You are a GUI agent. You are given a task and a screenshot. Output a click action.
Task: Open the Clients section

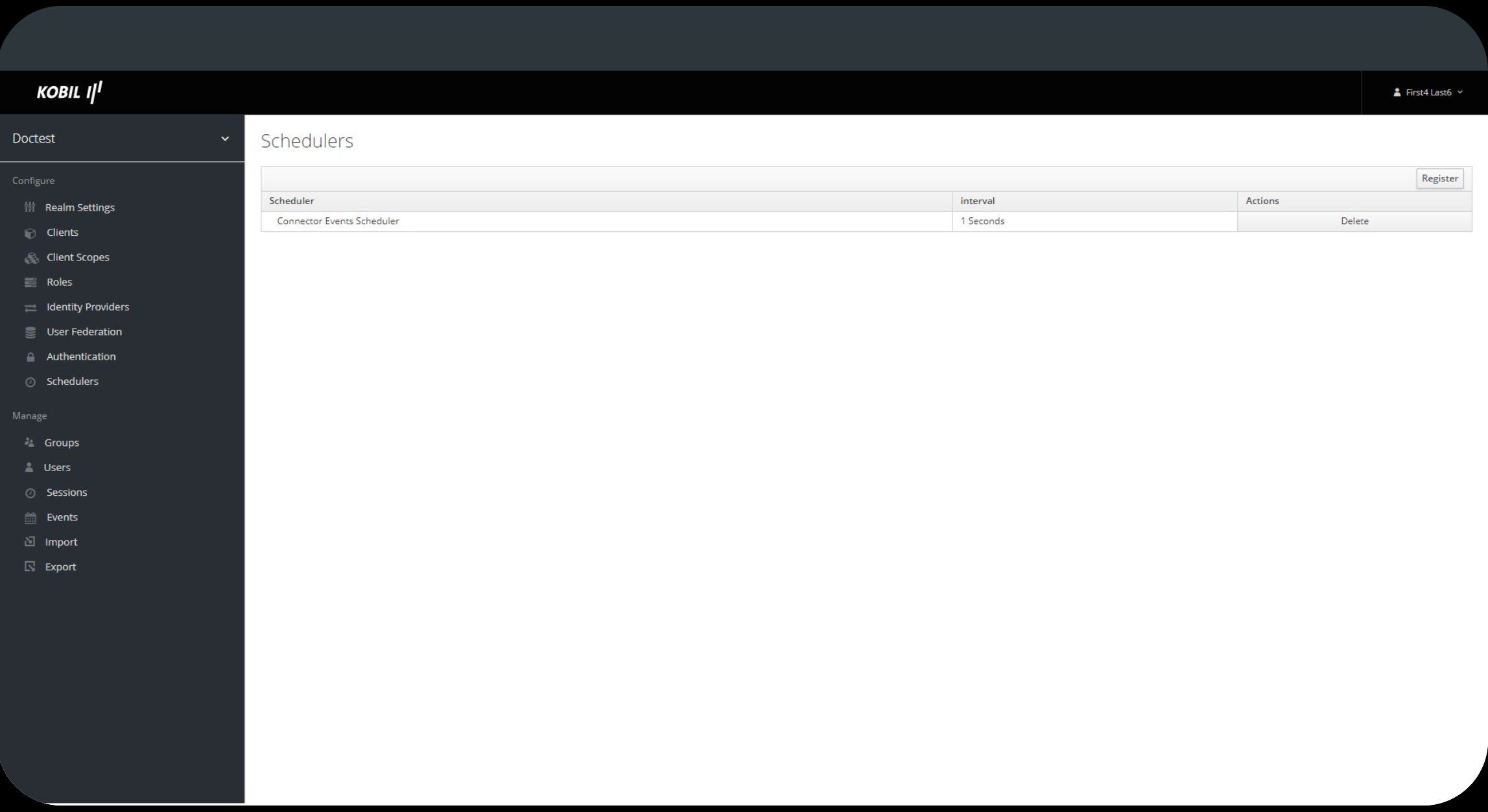coord(62,232)
